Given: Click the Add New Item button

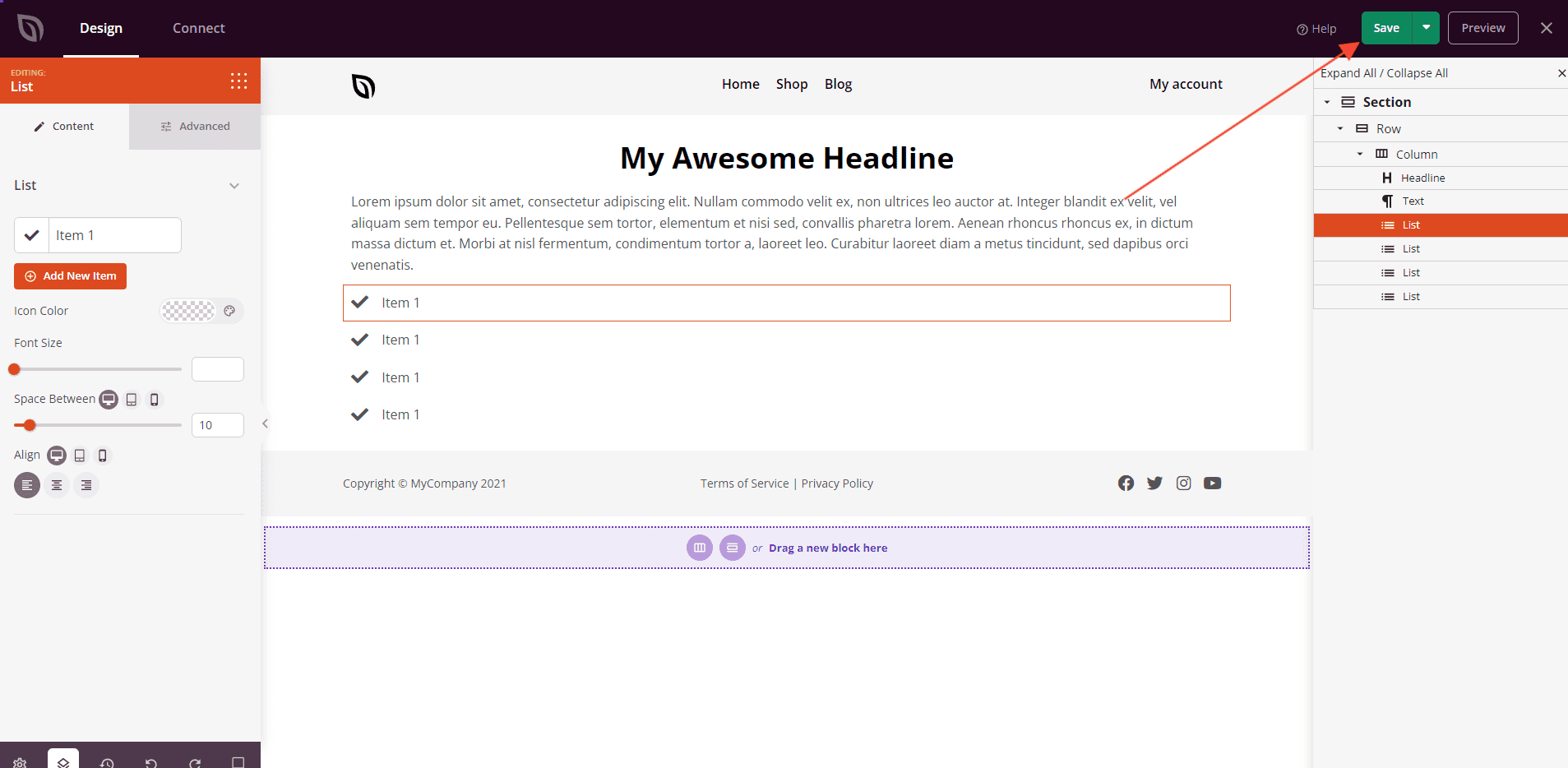Looking at the screenshot, I should pos(70,275).
